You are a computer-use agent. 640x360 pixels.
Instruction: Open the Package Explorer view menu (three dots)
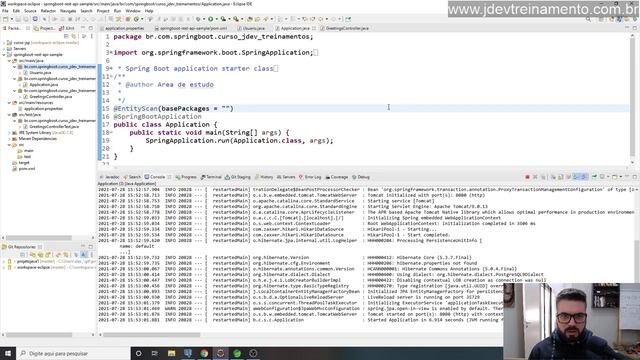pyautogui.click(x=92, y=36)
